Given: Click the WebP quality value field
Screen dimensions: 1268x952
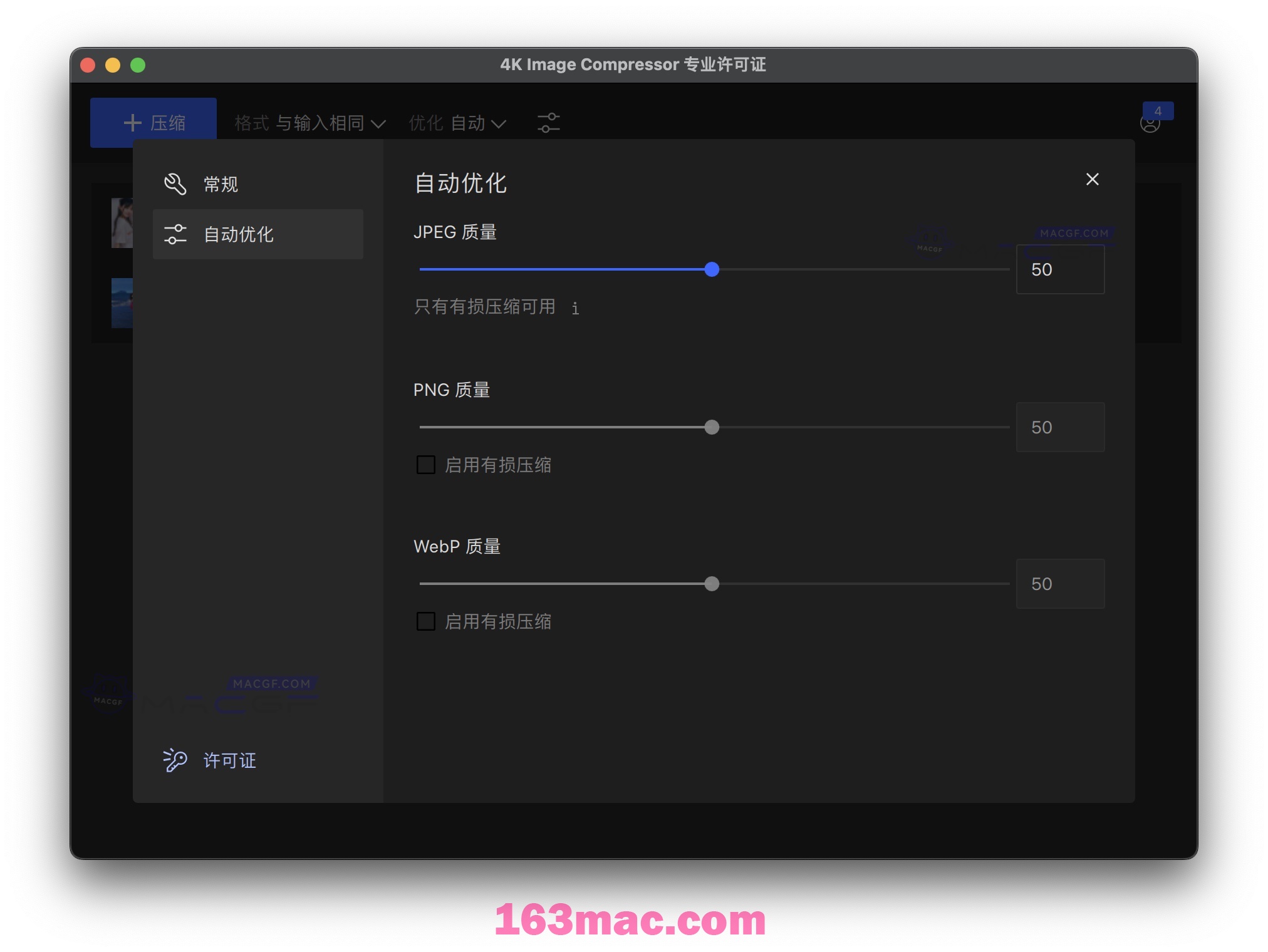Looking at the screenshot, I should (x=1060, y=584).
